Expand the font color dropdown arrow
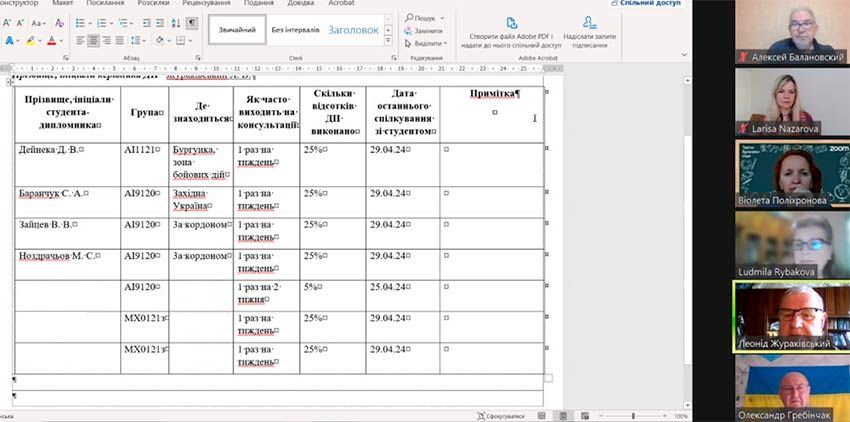Viewport: 850px width, 422px height. point(61,41)
